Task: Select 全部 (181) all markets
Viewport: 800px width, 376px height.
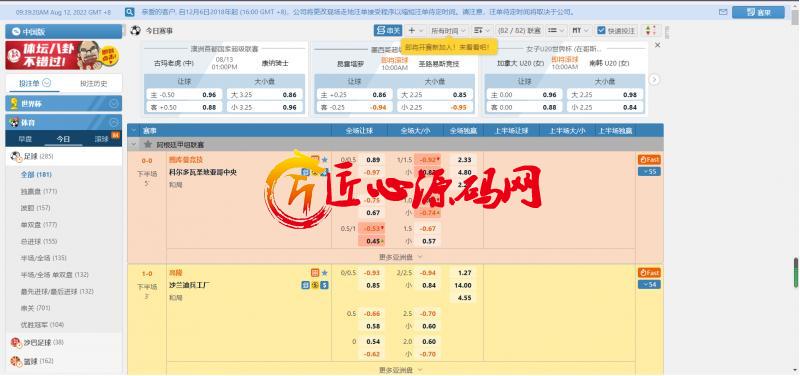Action: coord(36,174)
